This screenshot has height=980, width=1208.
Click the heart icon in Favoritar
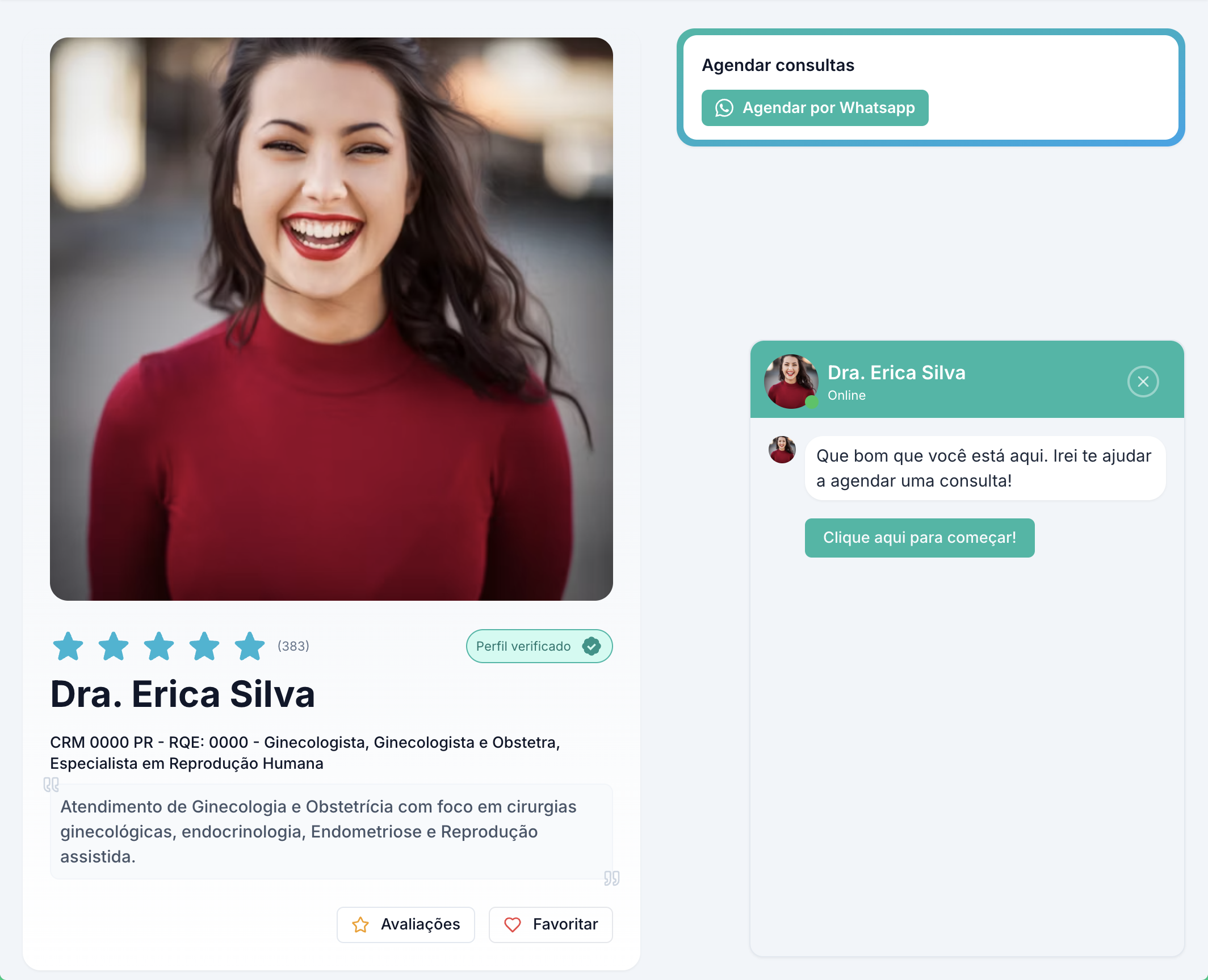point(513,925)
